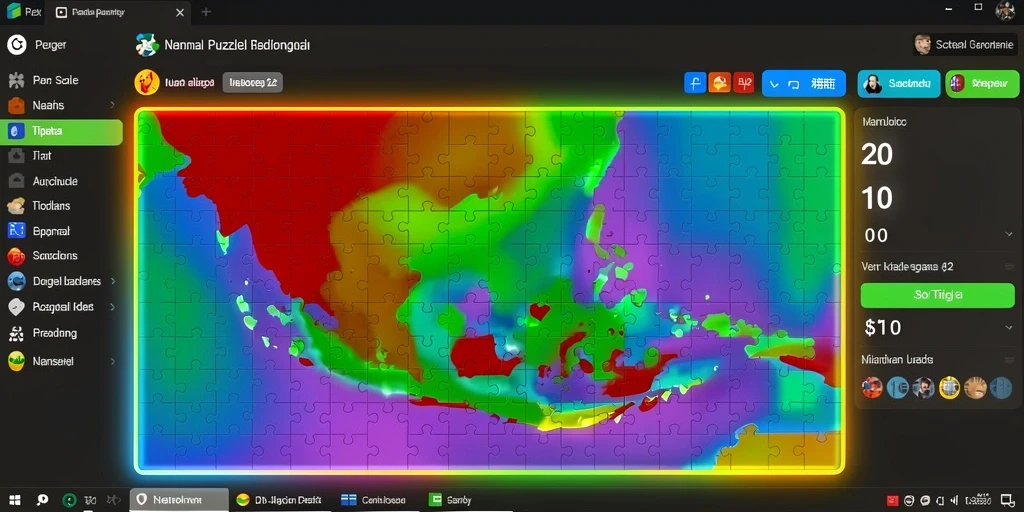
Task: Click the Perger logo icon in sidebar
Action: (16, 45)
